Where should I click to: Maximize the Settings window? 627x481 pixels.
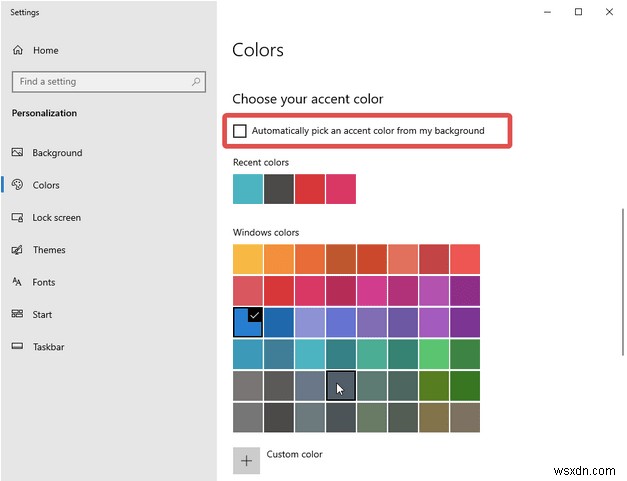(578, 12)
